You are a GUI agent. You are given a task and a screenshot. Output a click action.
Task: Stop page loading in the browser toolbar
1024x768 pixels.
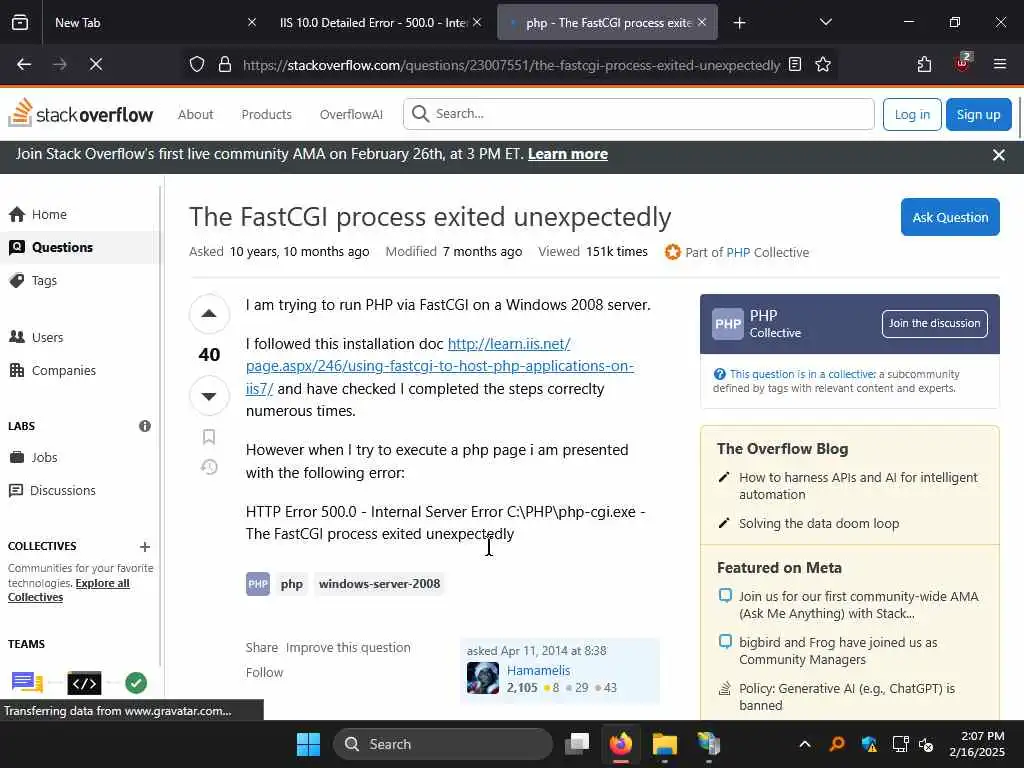(96, 64)
